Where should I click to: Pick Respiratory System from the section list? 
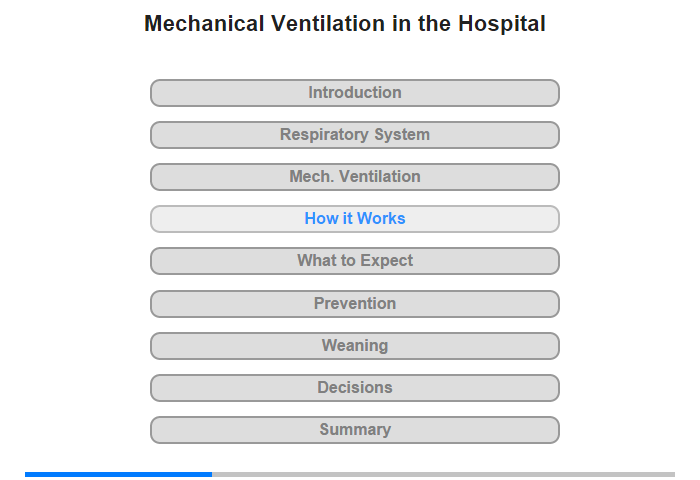point(354,135)
